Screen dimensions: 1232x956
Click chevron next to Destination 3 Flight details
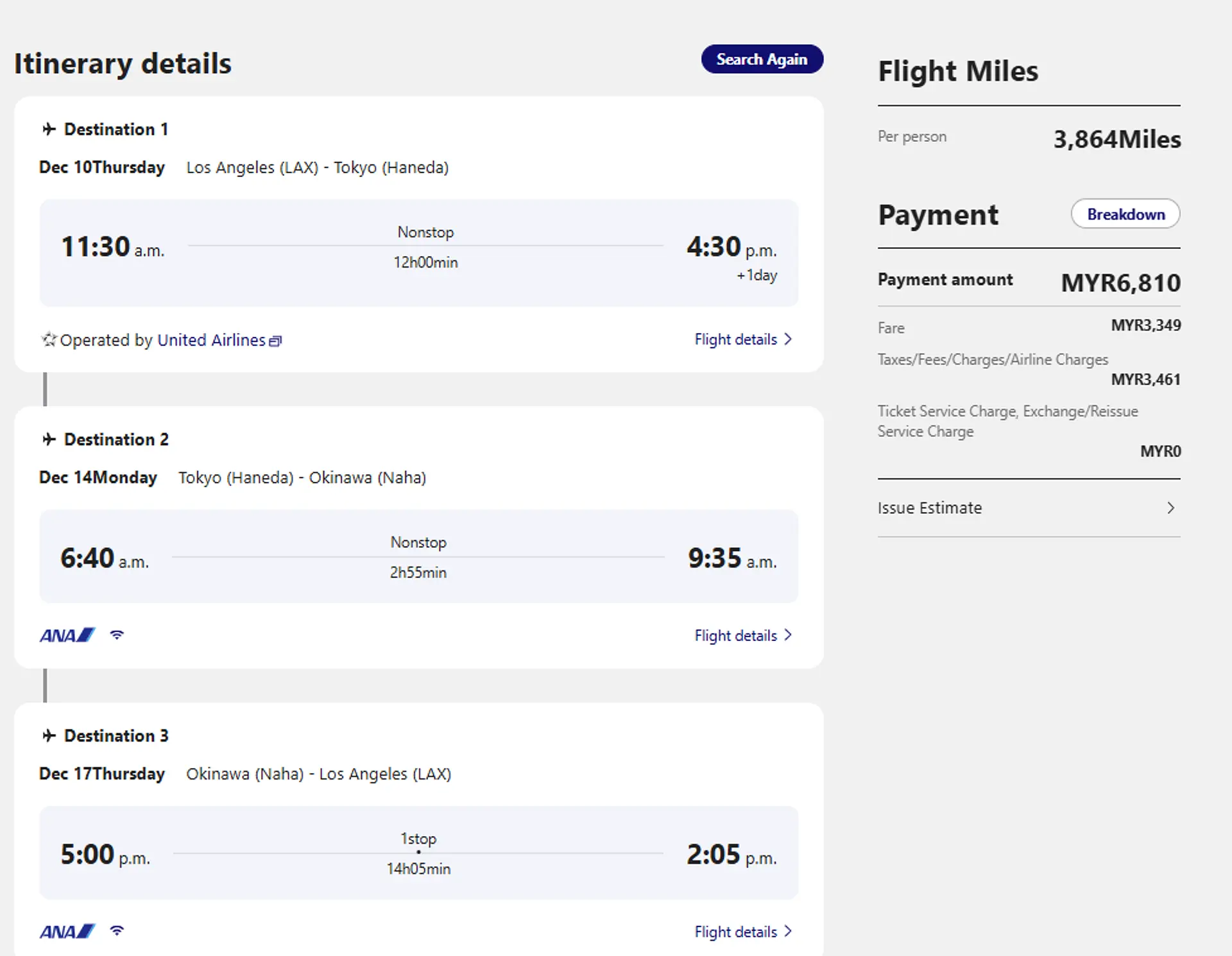[788, 931]
